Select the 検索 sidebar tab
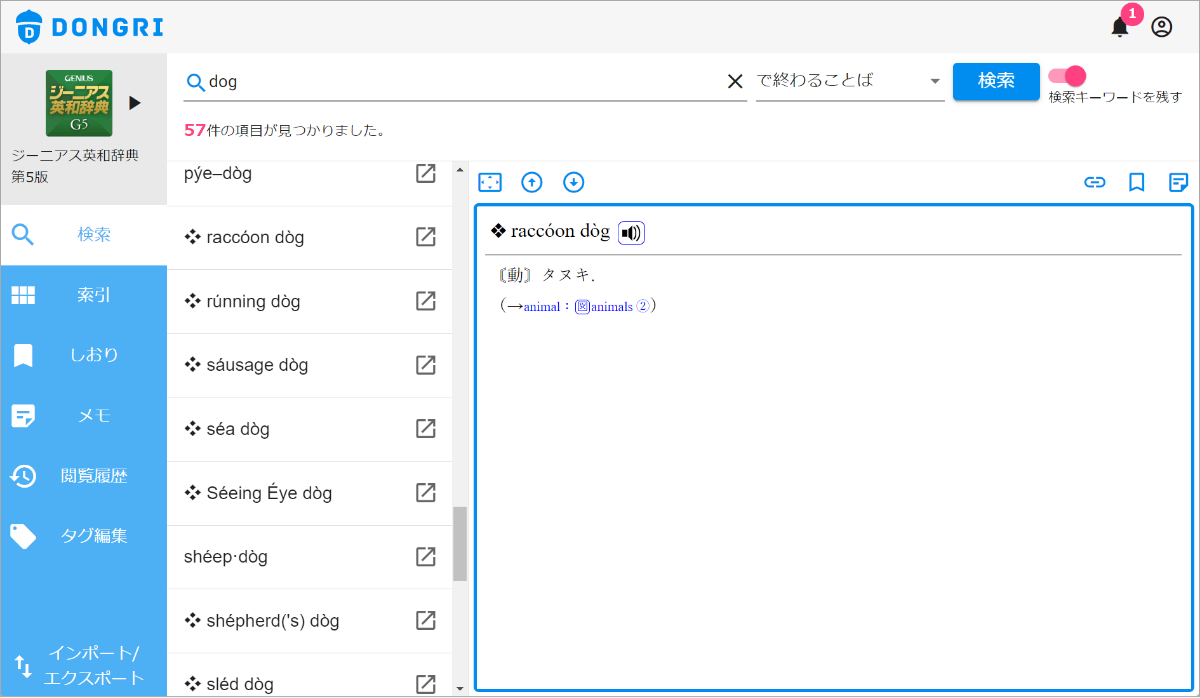Image resolution: width=1200 pixels, height=698 pixels. [x=84, y=235]
